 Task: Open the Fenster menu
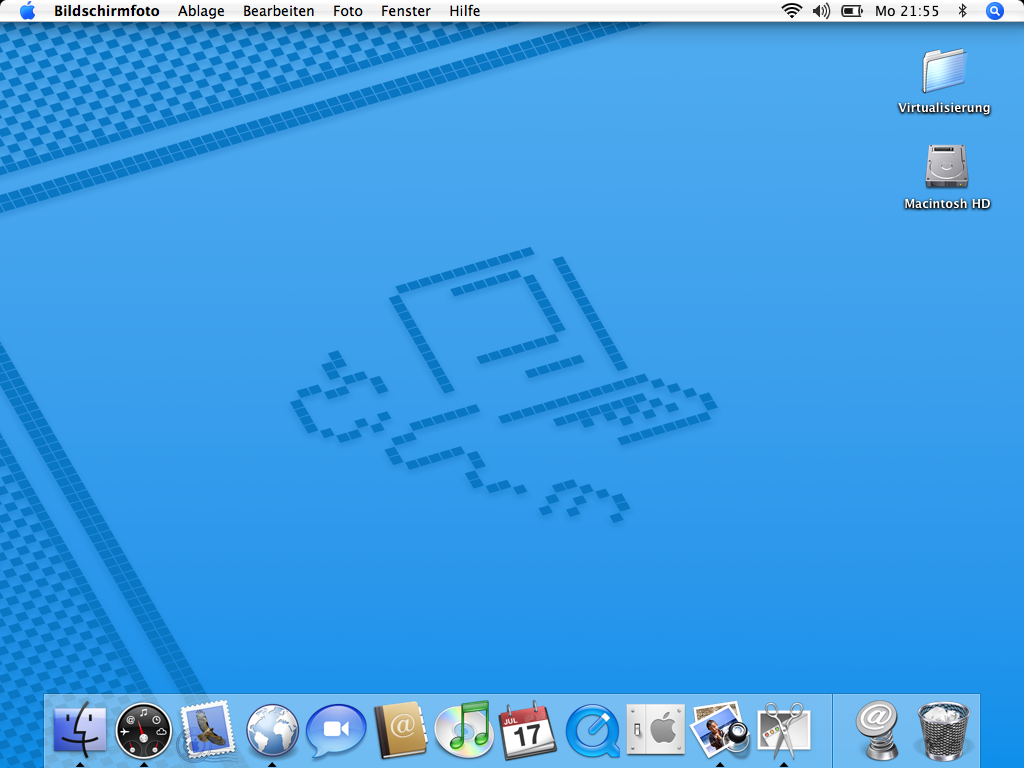(x=406, y=11)
